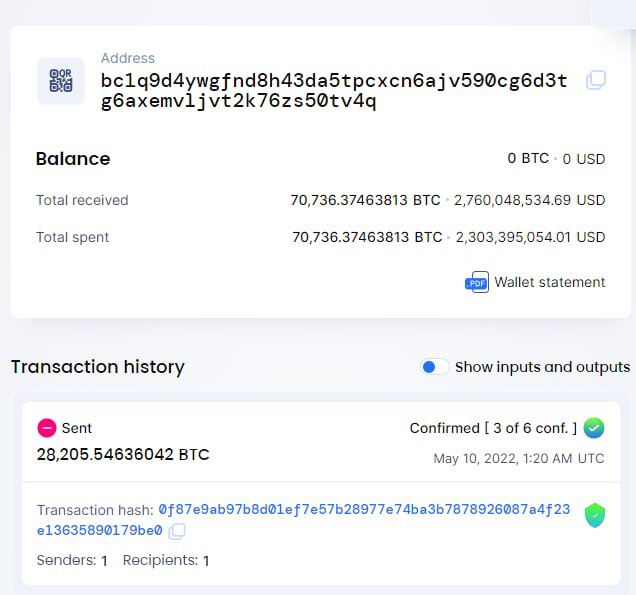Click the red Sent minus icon
Screen dimensions: 636x595
click(47, 428)
